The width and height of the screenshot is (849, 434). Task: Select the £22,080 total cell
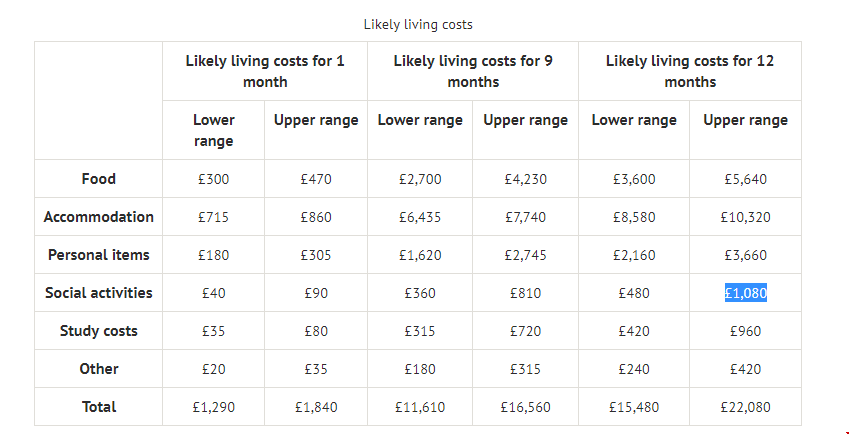(x=745, y=407)
